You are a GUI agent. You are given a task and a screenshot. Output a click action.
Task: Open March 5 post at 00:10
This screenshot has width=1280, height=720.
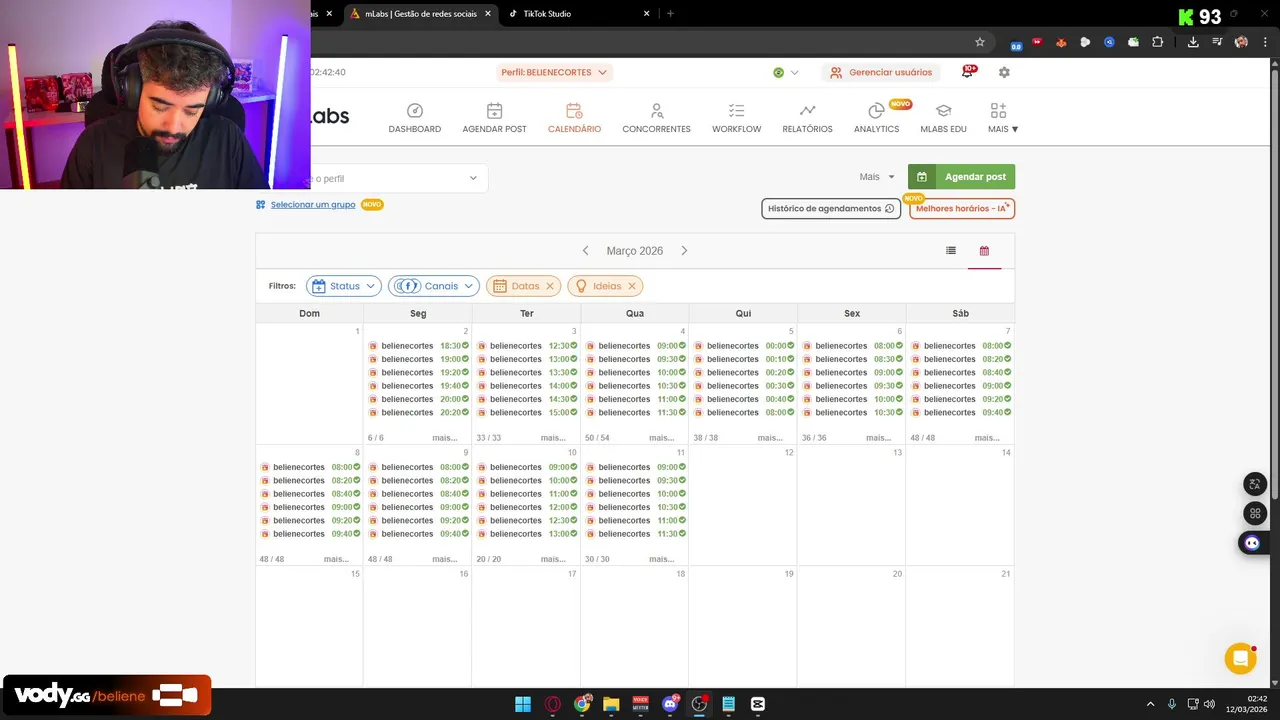pyautogui.click(x=744, y=359)
